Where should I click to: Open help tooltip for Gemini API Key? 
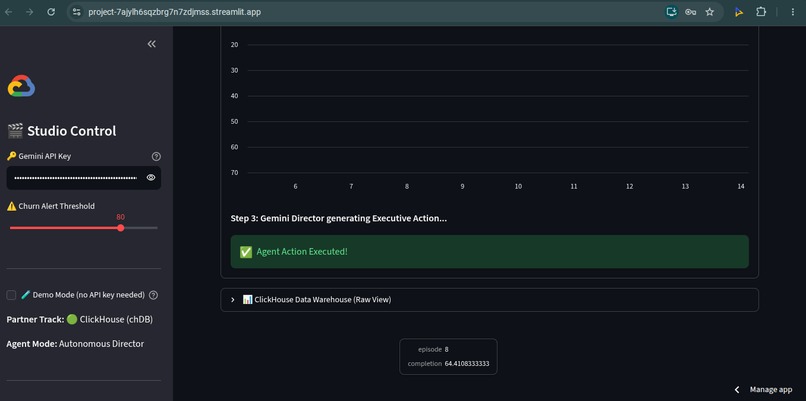coord(156,156)
